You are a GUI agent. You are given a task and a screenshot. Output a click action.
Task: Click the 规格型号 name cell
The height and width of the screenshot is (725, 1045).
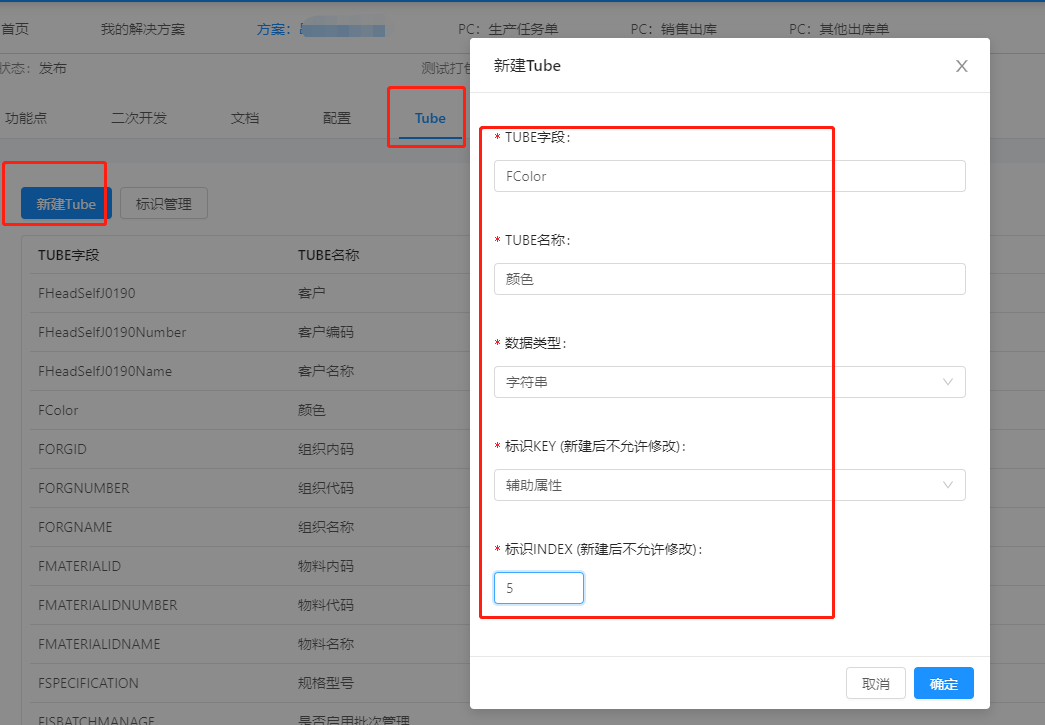(x=326, y=683)
